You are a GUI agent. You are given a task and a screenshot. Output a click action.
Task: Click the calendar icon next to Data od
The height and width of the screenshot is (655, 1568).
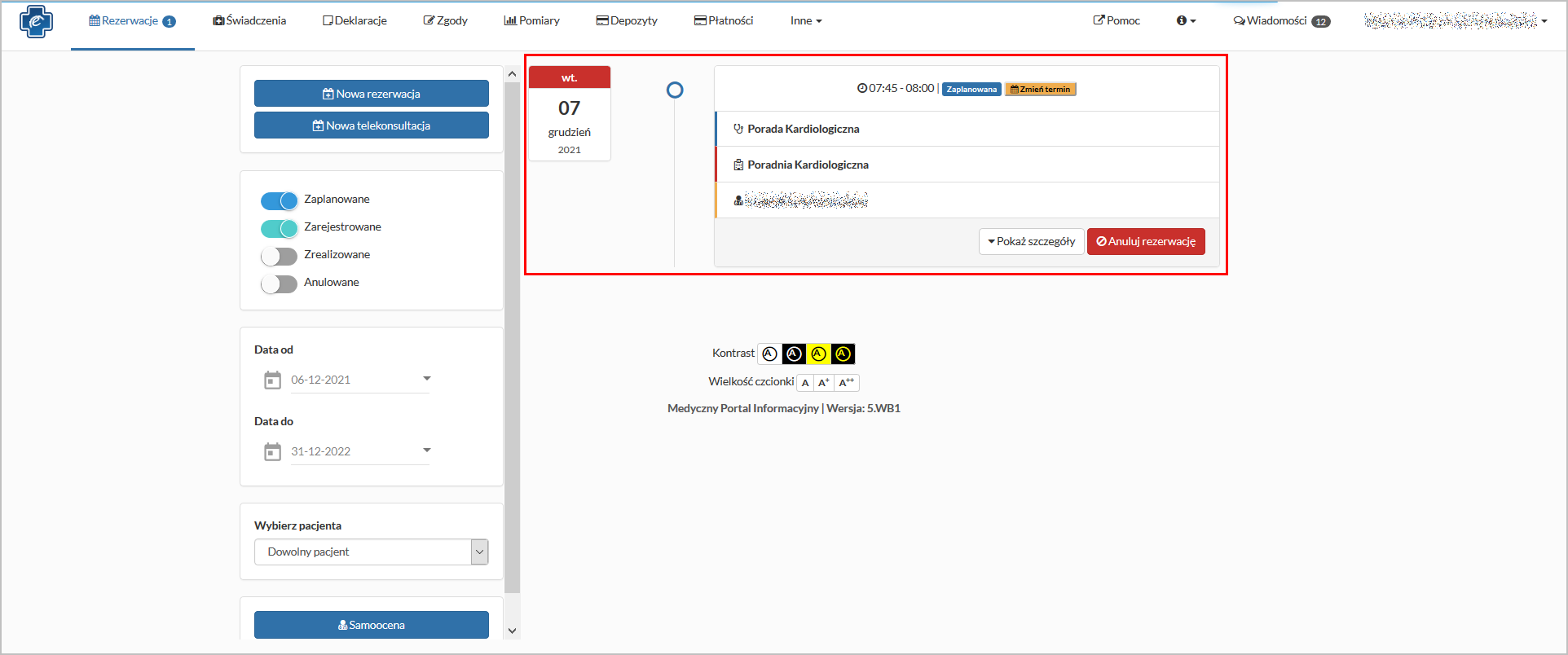272,380
